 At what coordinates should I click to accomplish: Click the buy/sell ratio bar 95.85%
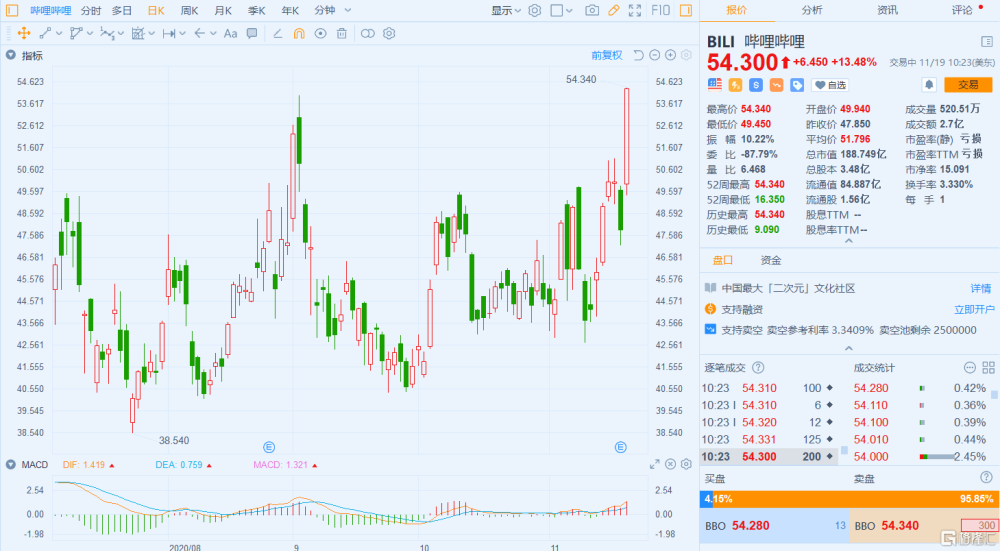coord(848,499)
